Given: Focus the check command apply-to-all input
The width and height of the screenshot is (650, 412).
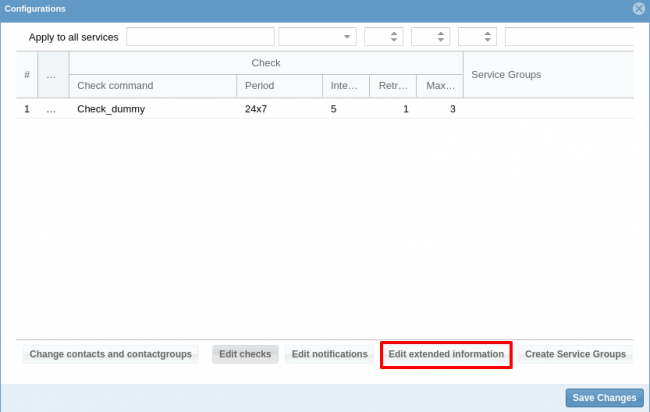Looking at the screenshot, I should [200, 37].
